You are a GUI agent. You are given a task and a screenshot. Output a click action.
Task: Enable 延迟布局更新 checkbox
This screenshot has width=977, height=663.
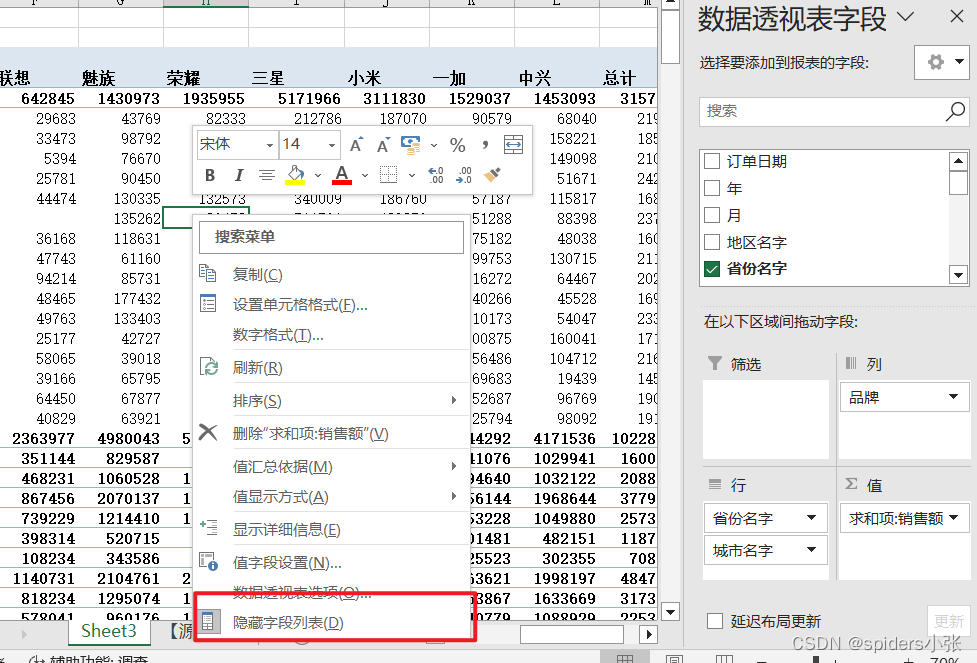point(715,621)
